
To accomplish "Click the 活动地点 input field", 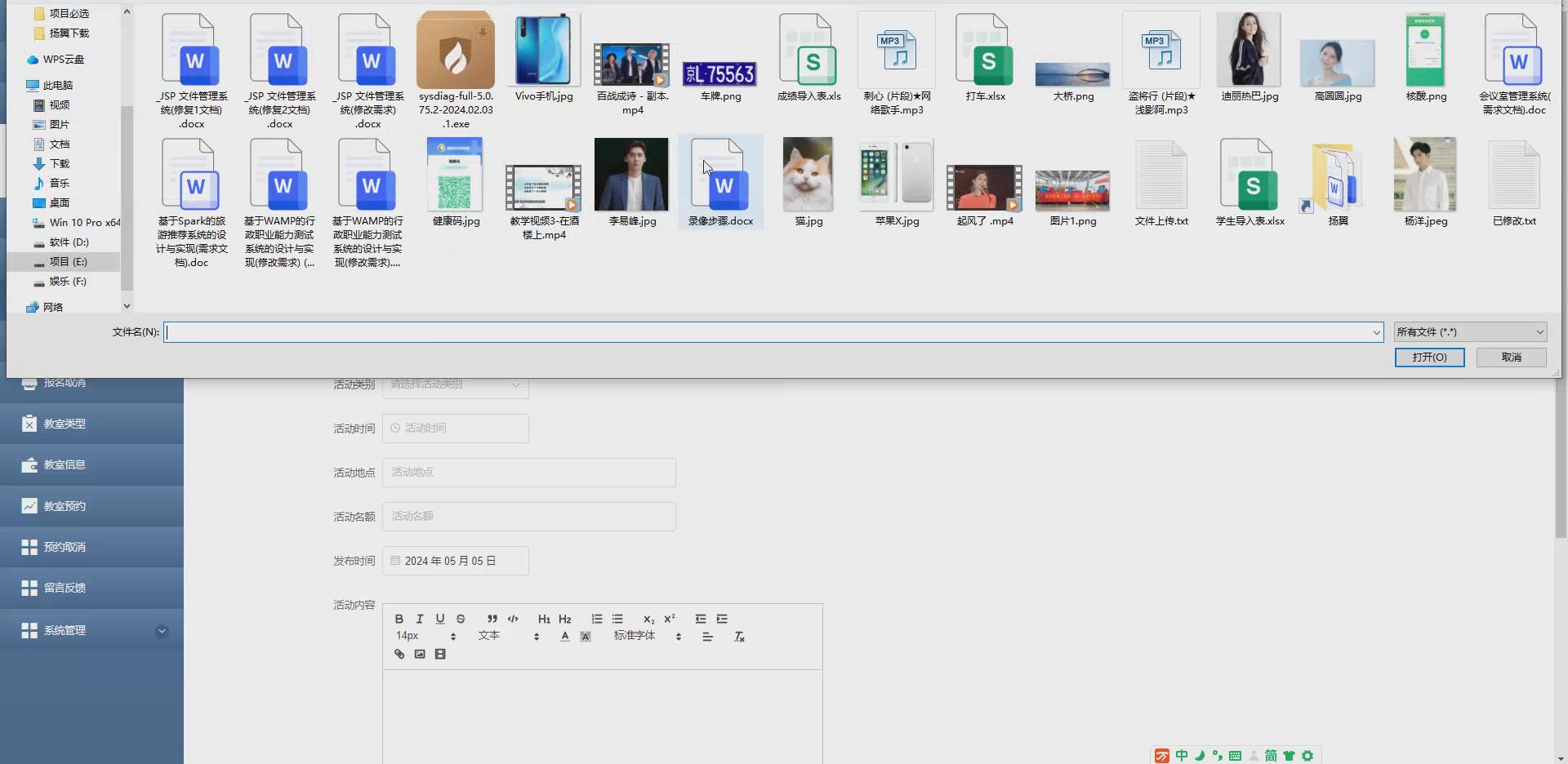I will click(x=528, y=473).
